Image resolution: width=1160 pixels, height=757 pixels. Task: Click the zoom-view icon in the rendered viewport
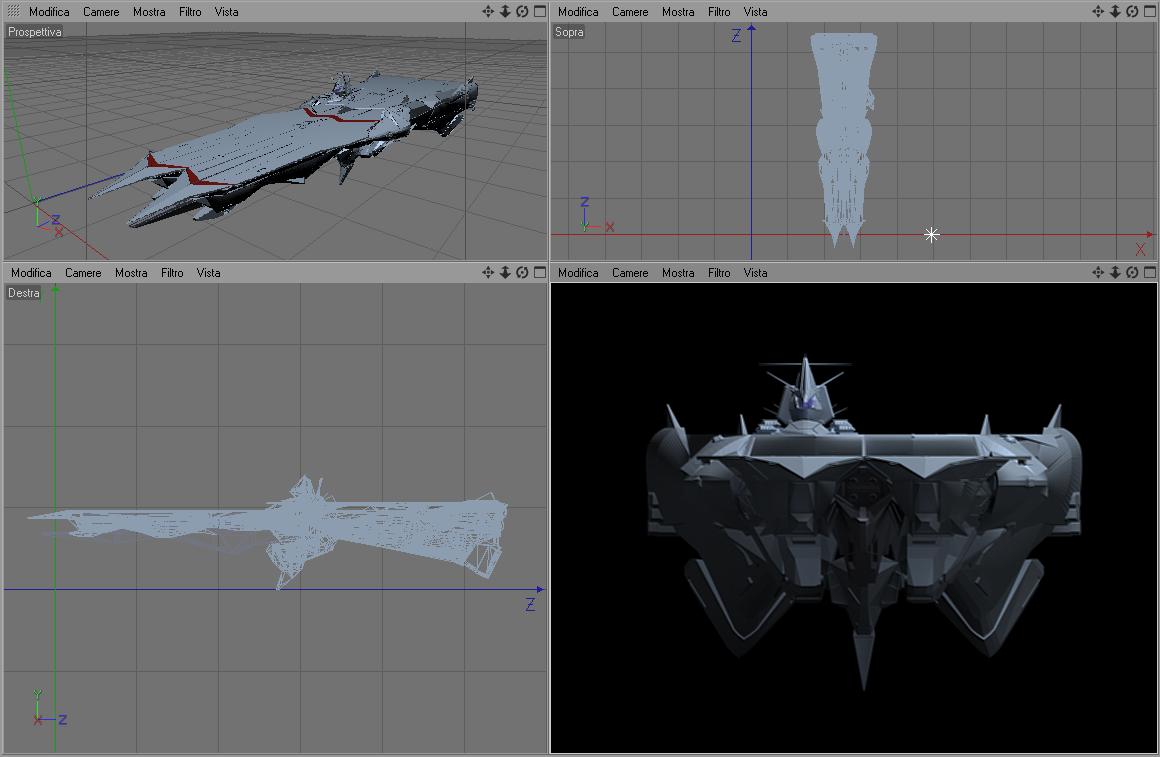pyautogui.click(x=1115, y=272)
